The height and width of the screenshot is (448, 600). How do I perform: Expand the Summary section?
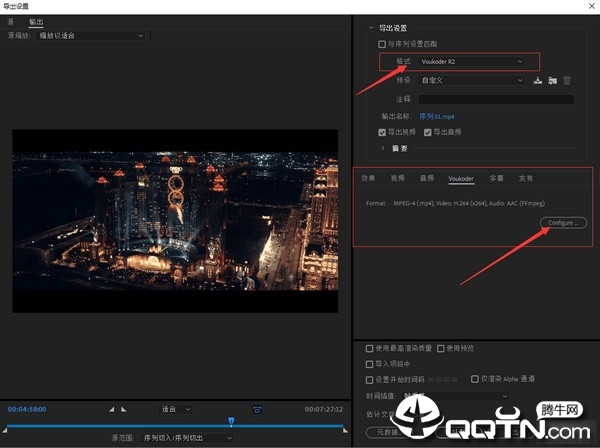tap(383, 148)
